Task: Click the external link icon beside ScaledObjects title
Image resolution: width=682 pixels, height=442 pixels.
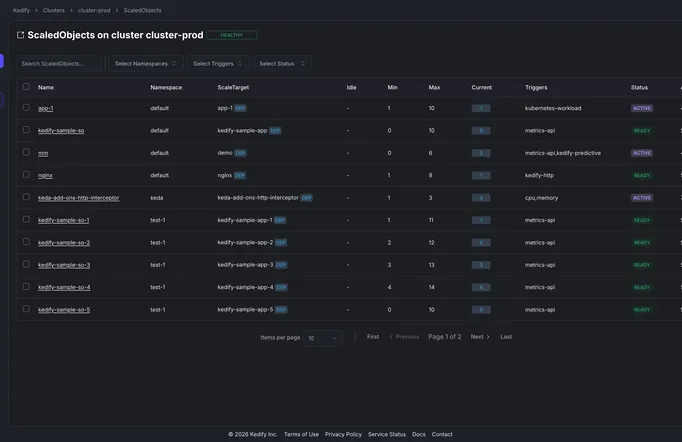Action: [20, 35]
